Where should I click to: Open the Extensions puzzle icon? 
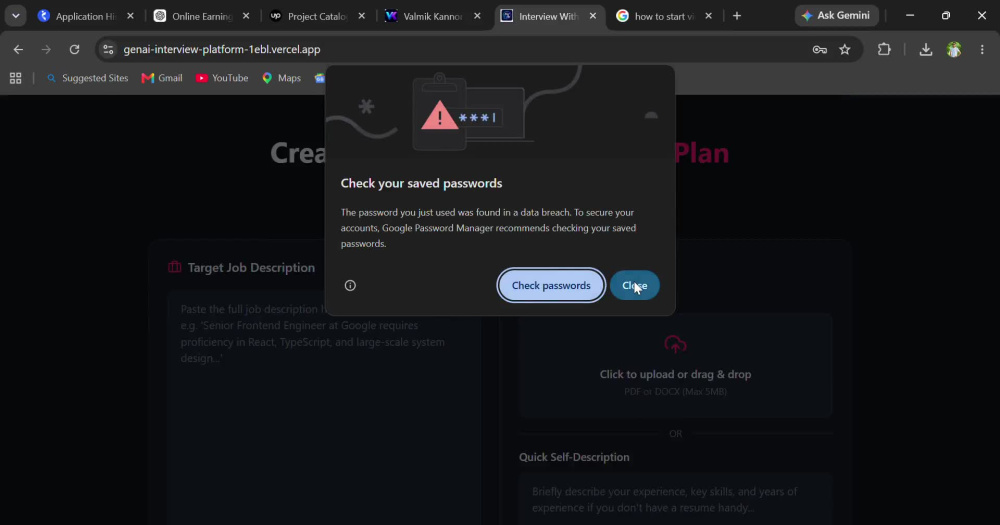click(x=884, y=49)
